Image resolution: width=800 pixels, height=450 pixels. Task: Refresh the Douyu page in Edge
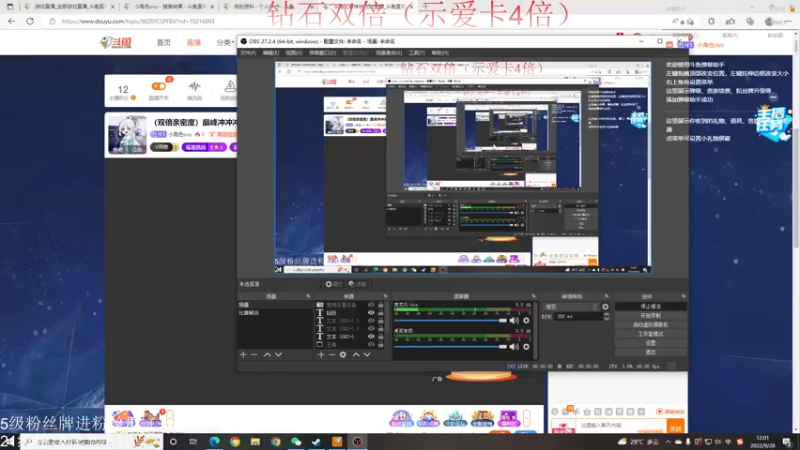30,21
